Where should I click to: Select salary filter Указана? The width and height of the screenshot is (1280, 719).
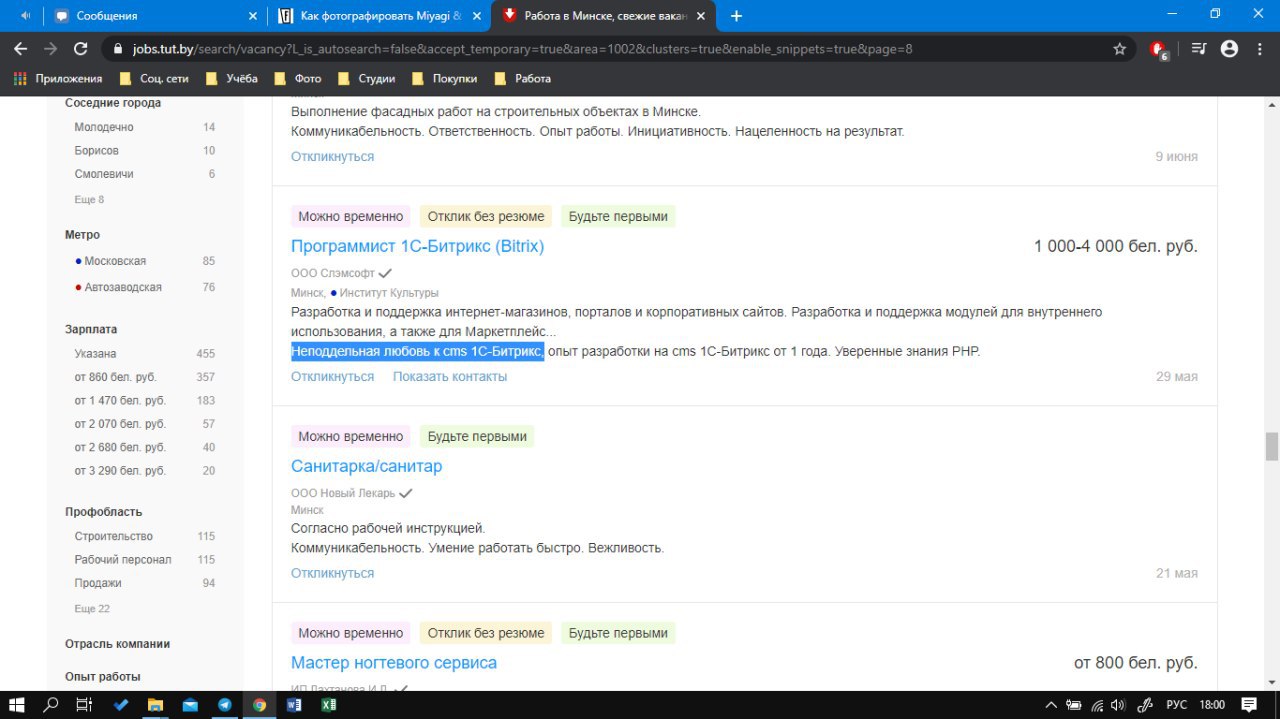(x=95, y=353)
